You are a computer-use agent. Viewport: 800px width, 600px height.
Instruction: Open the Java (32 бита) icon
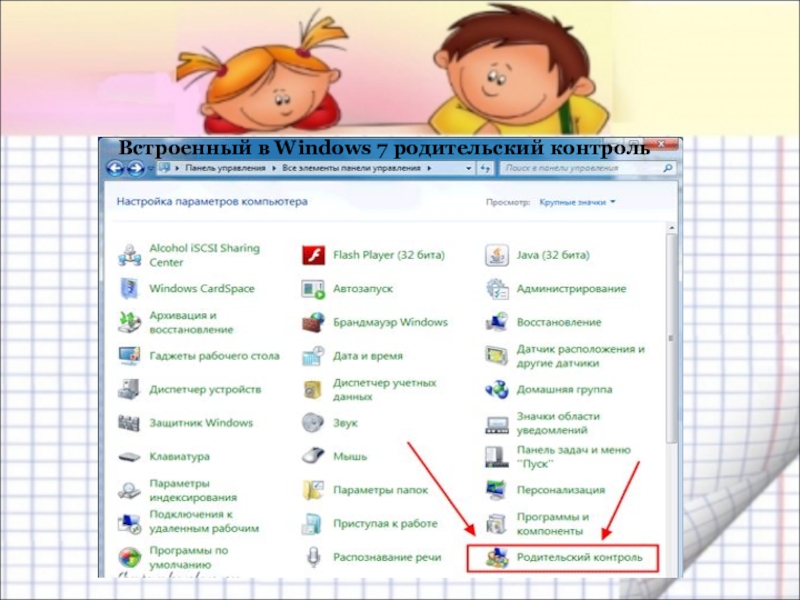(496, 255)
